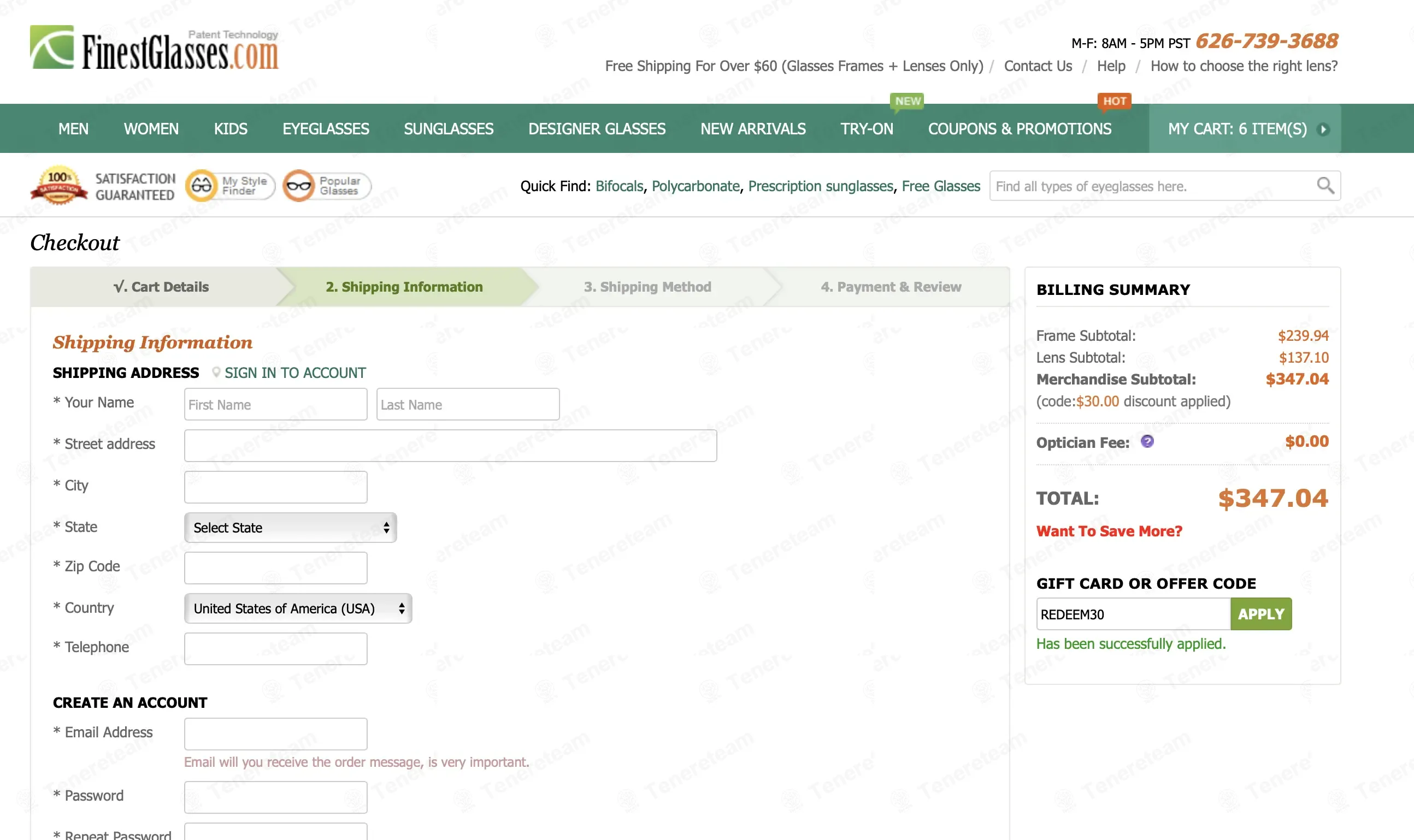Open the NEW ARRIVALS menu
This screenshot has height=840, width=1414.
coord(752,129)
